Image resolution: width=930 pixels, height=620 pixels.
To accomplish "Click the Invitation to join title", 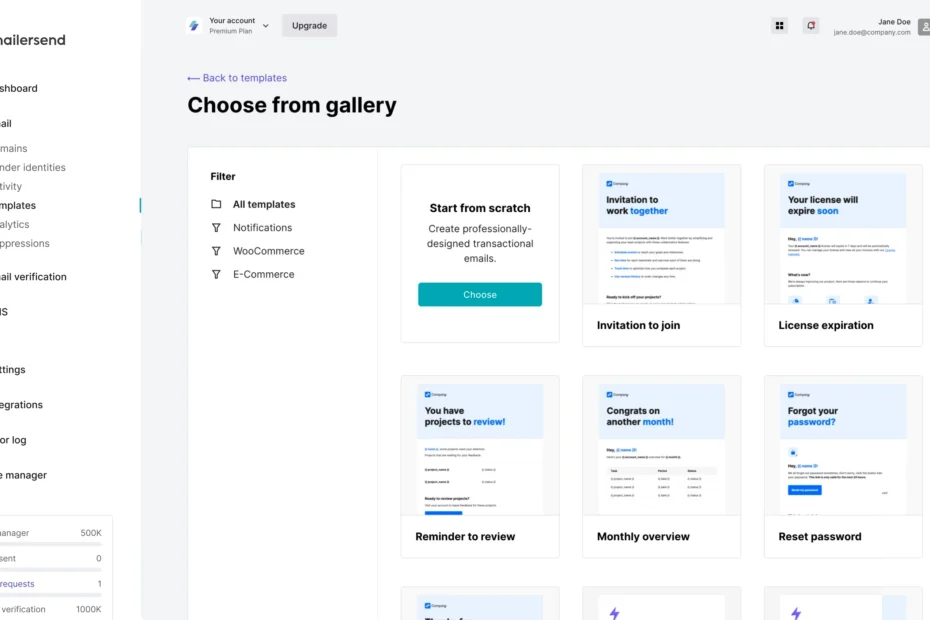I will (638, 325).
